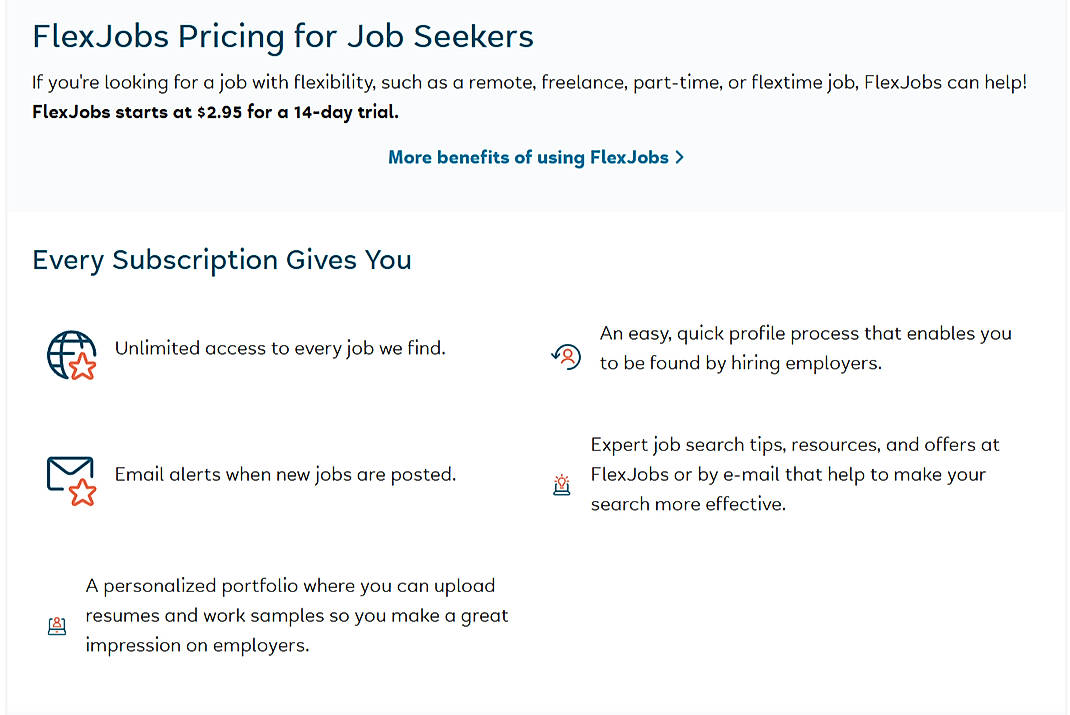Expand the chevron beside More benefits link
Viewport: 1070px width, 715px height.
[x=679, y=157]
